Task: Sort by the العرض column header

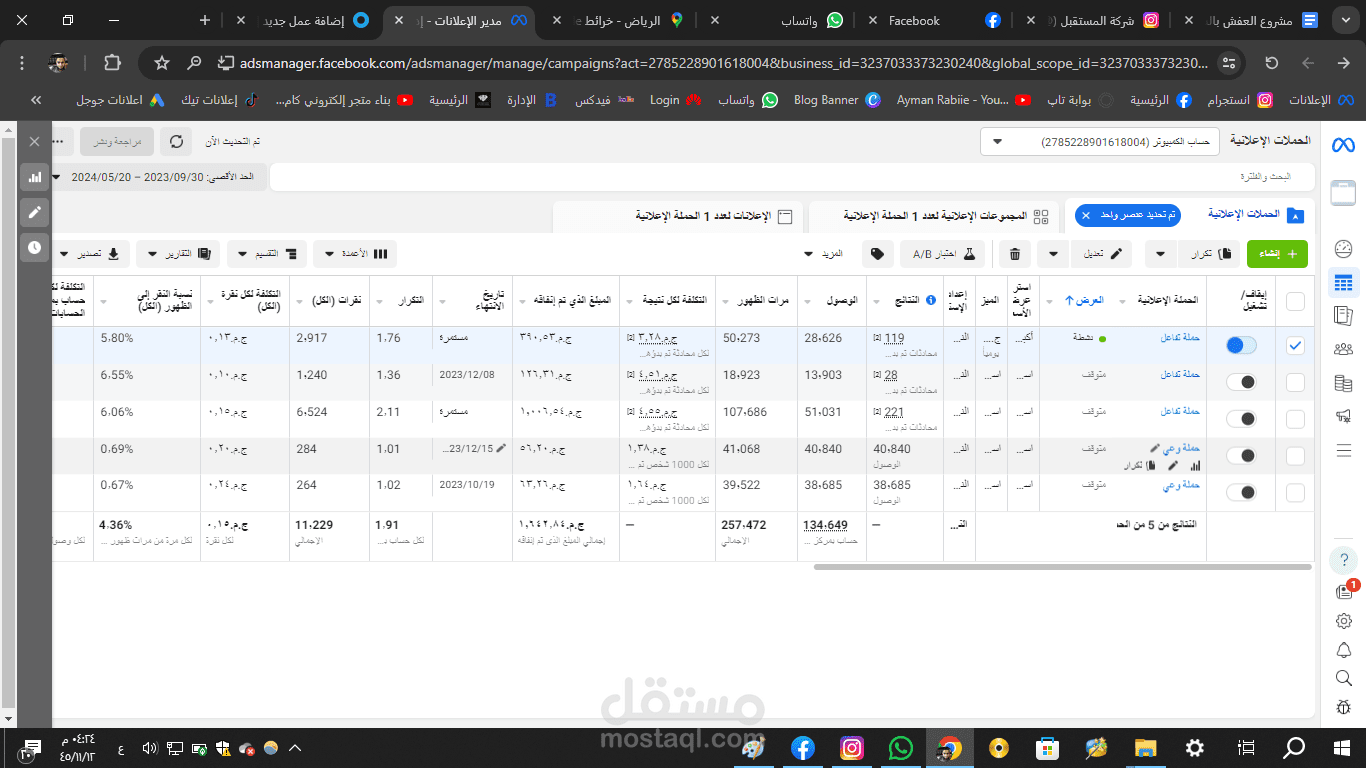Action: [x=1083, y=300]
